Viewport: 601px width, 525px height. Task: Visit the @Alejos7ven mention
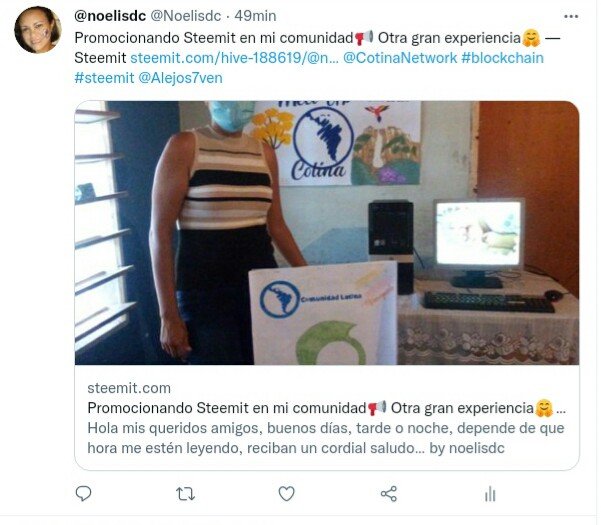[x=180, y=78]
